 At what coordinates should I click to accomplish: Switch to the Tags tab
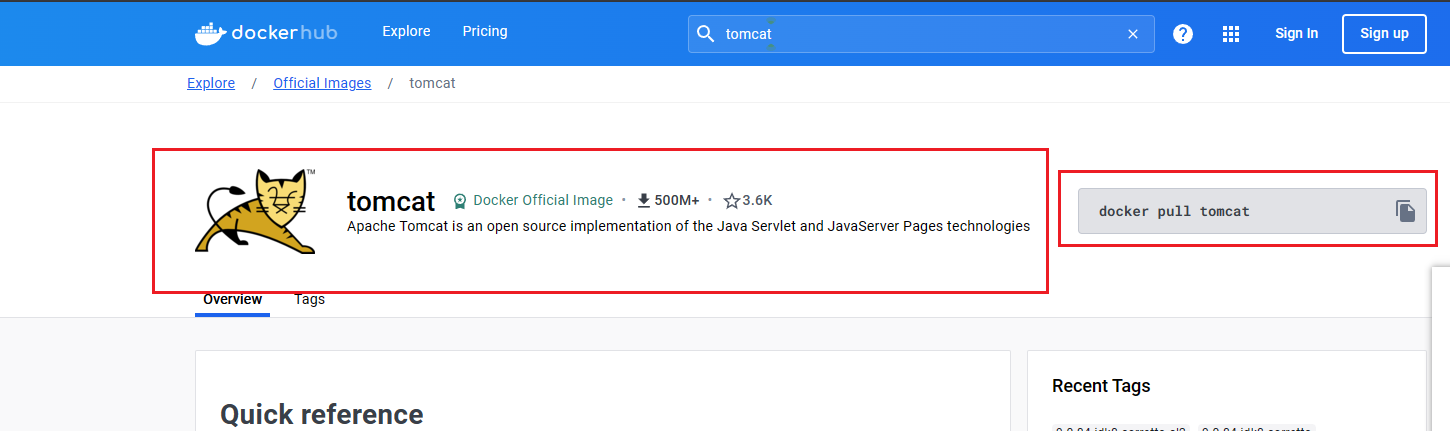[309, 300]
